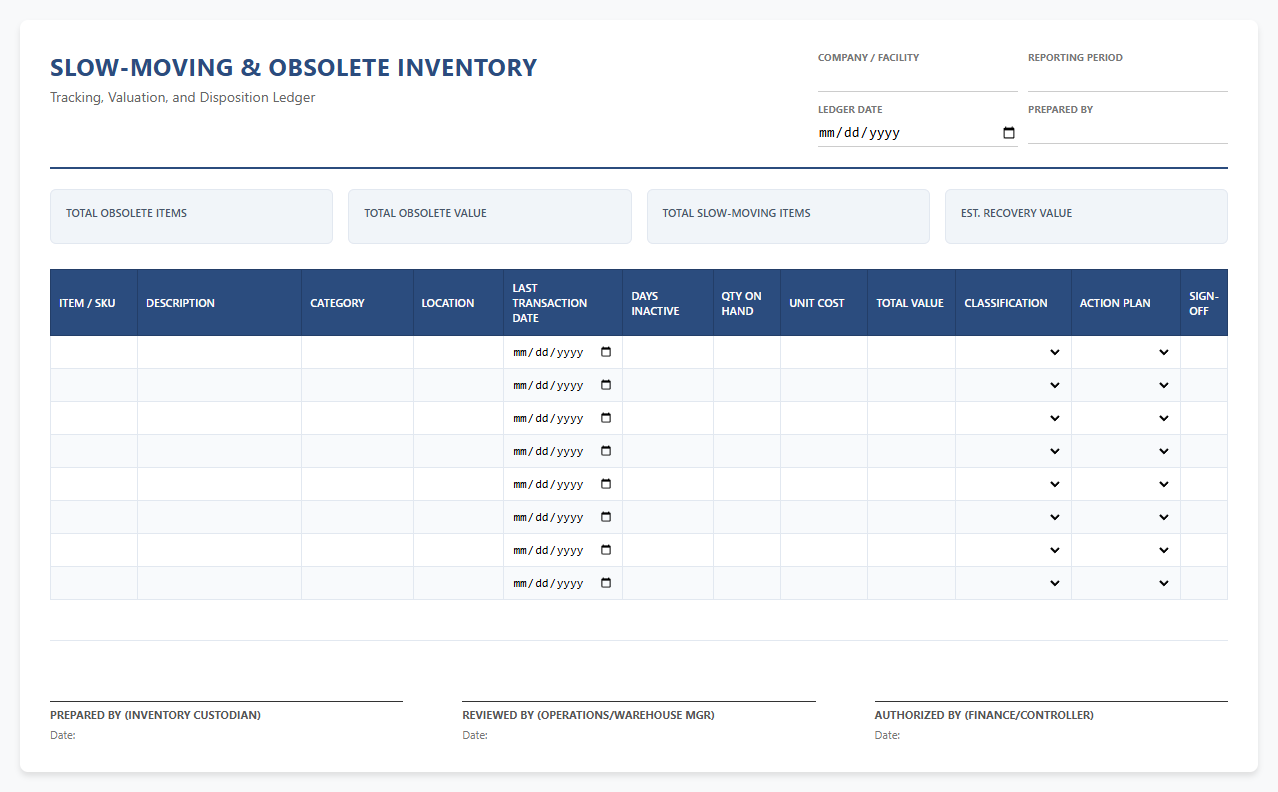Open calendar picker in sixth table row
This screenshot has height=792, width=1278.
[x=606, y=517]
